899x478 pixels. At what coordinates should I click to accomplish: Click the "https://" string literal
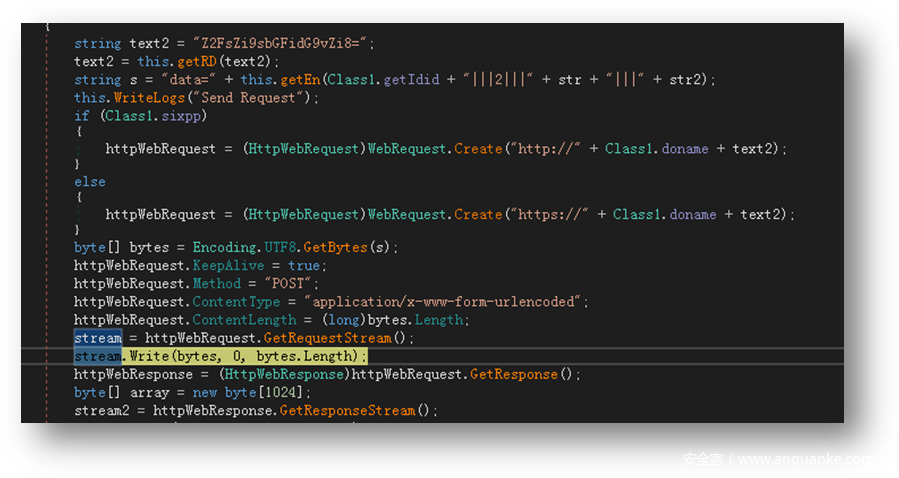(549, 214)
